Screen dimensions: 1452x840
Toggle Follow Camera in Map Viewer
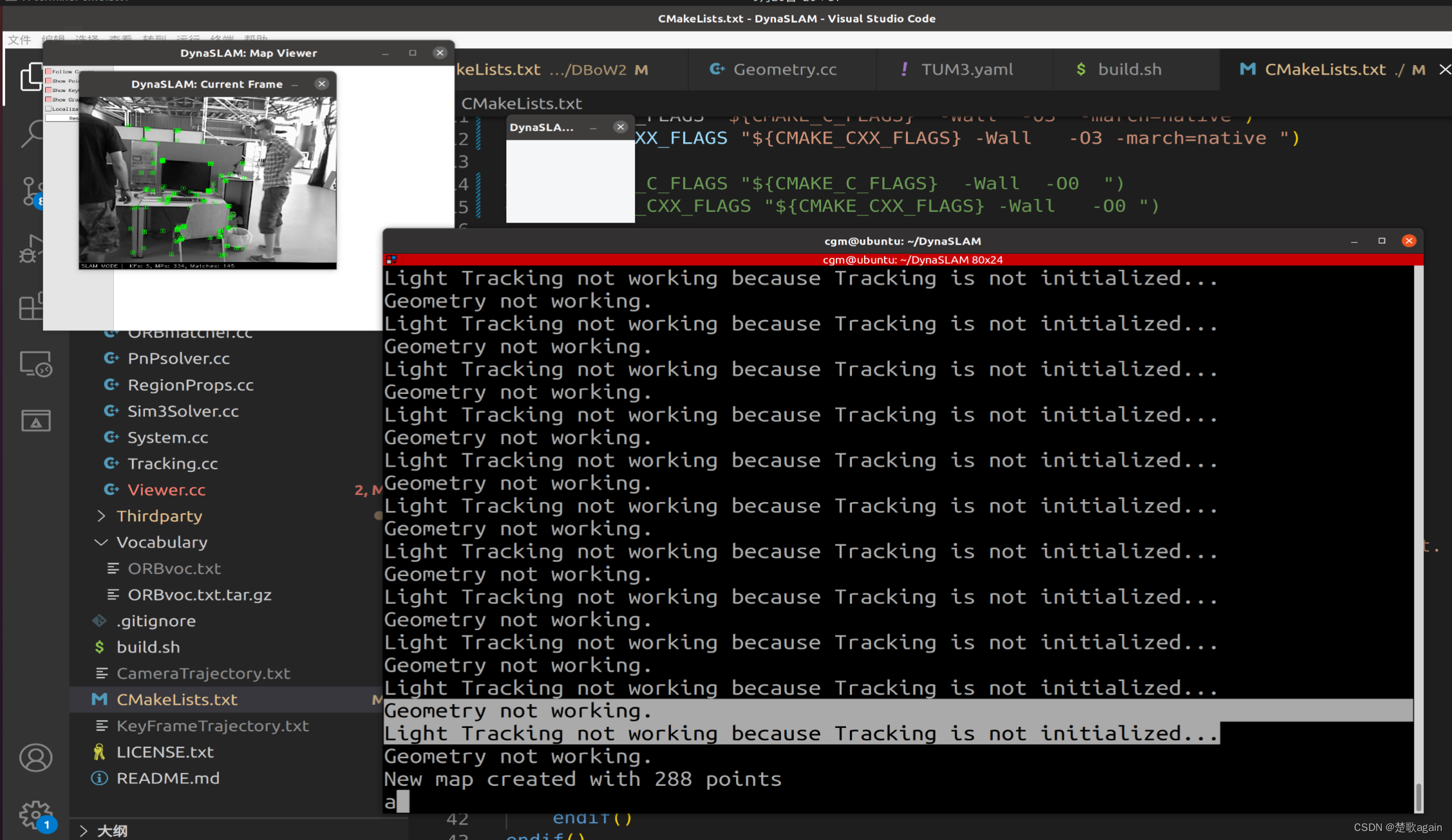tap(48, 72)
